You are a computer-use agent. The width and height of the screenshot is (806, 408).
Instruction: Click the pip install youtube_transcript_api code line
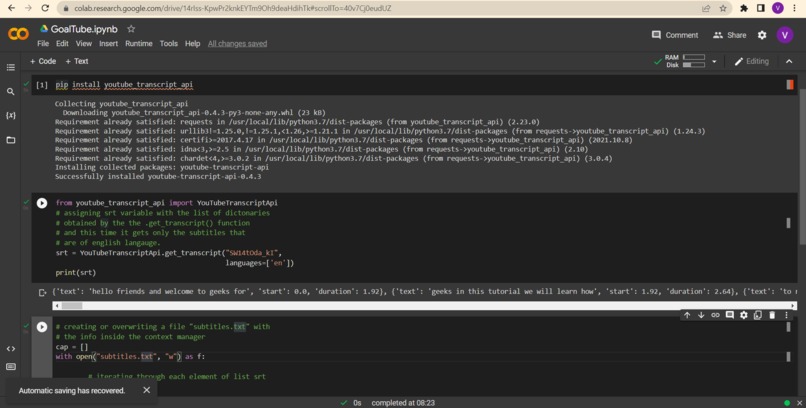[x=124, y=85]
